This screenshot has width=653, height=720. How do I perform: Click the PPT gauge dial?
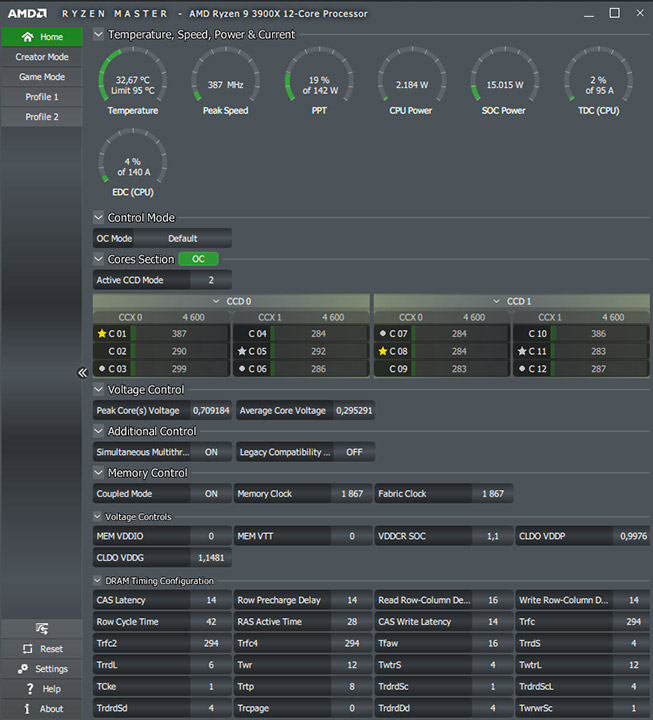coord(319,76)
